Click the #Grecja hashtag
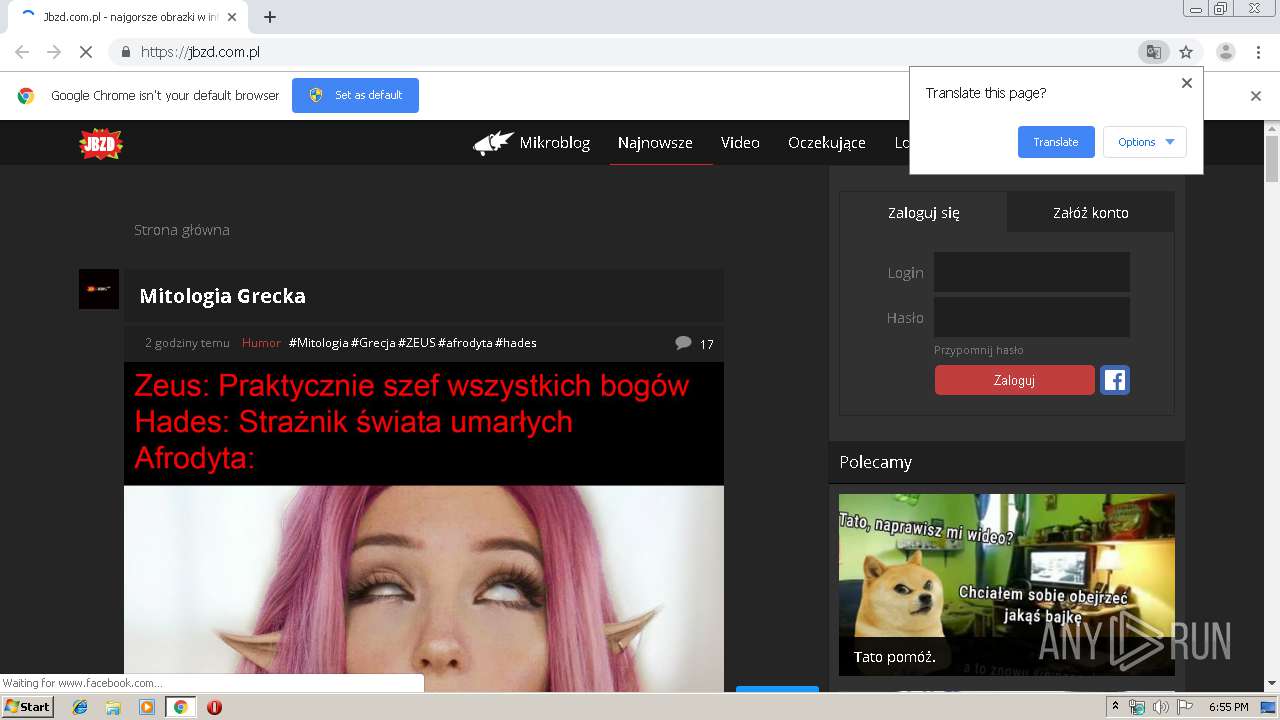This screenshot has height=720, width=1280. (373, 343)
